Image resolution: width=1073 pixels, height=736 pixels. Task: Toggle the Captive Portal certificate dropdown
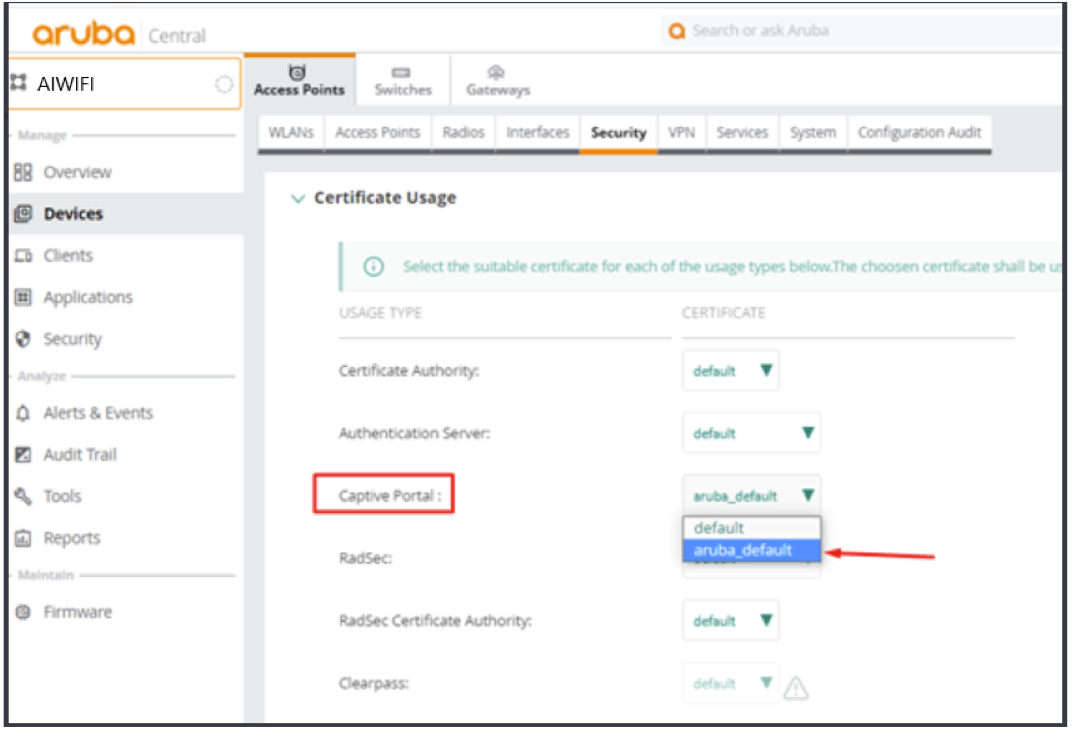click(x=751, y=495)
